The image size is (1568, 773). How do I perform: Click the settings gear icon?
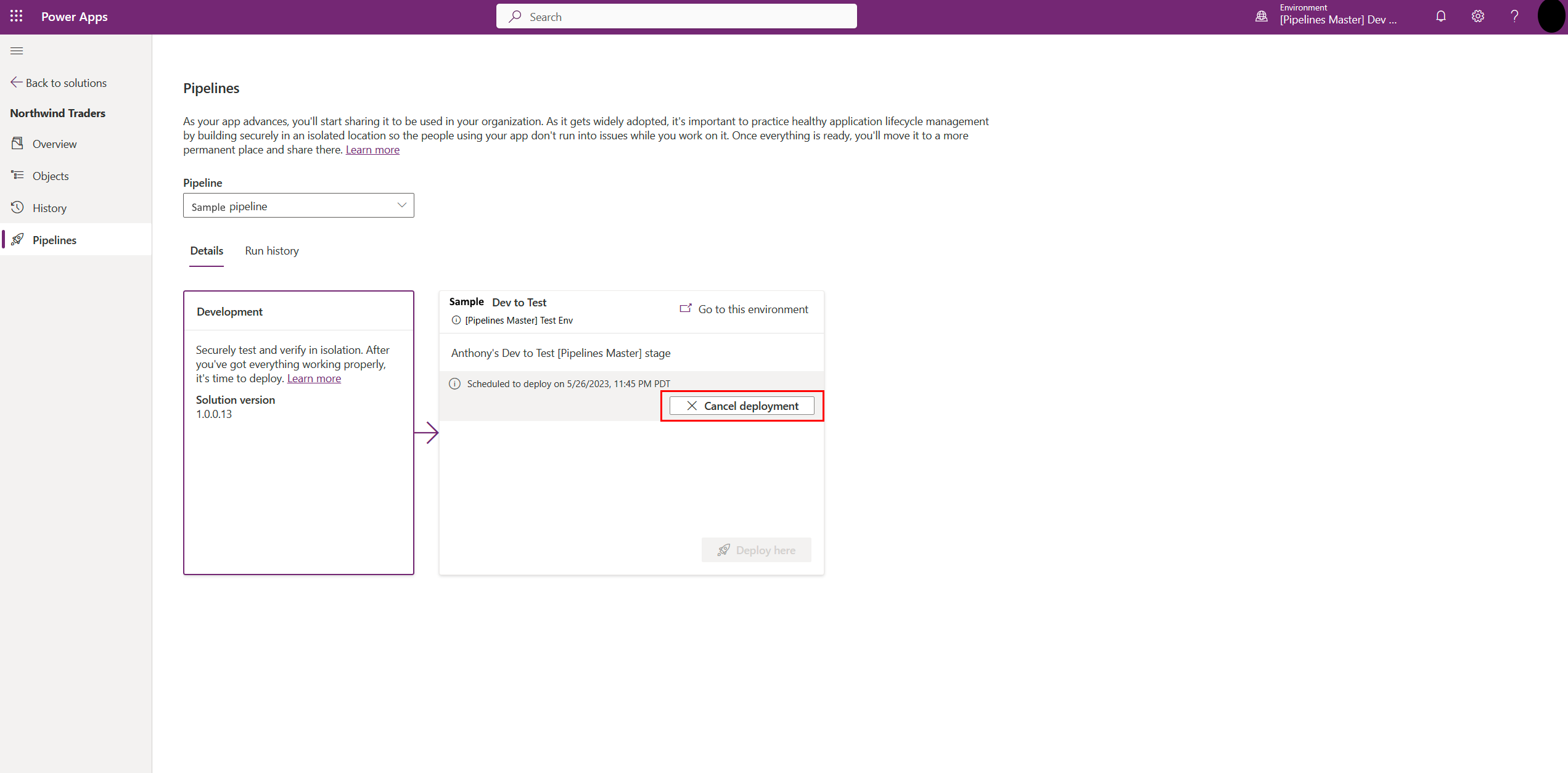[x=1478, y=17]
